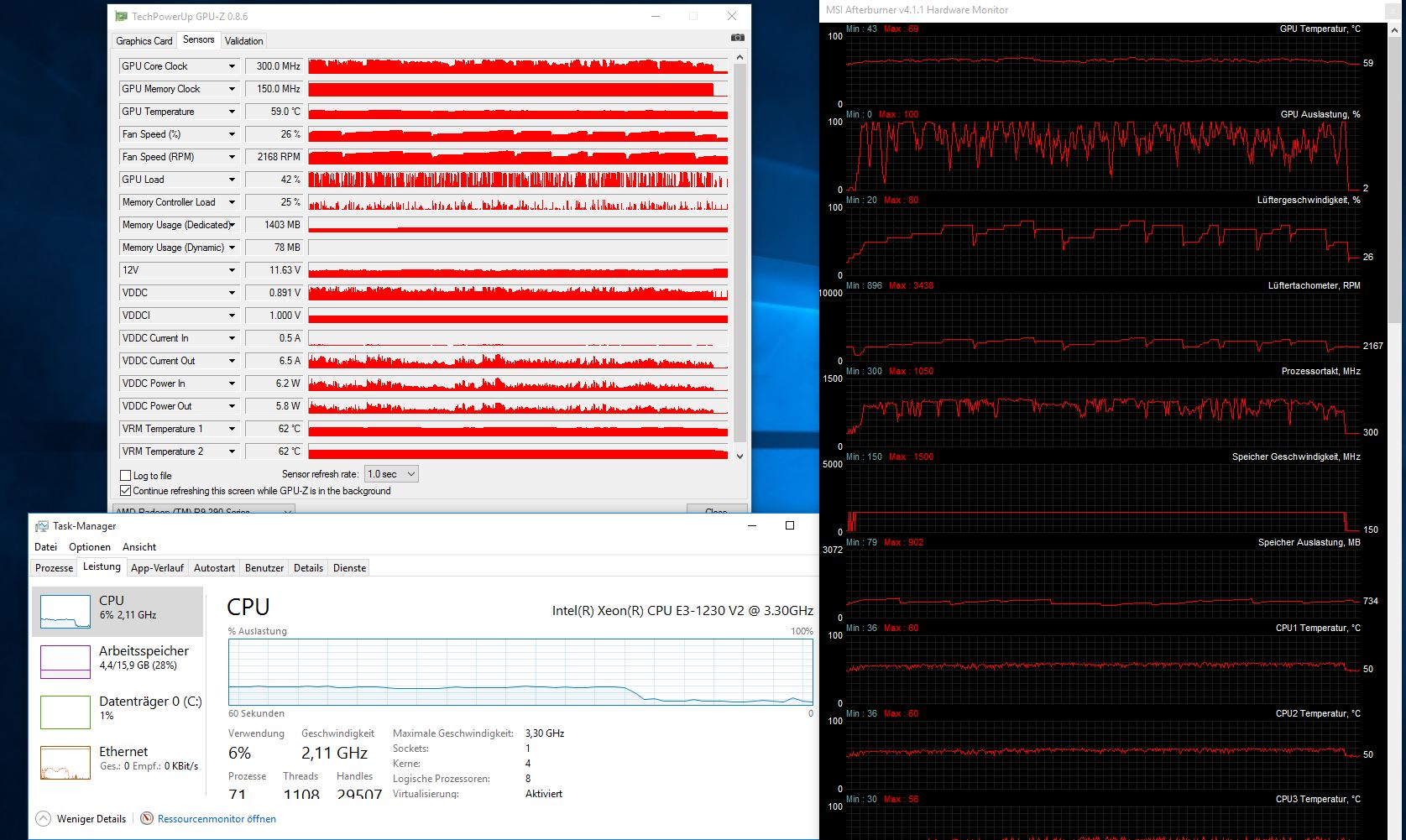Screen dimensions: 1406x840
Task: Click the 'Speicher Auslastung, MB' graph label
Action: click(1309, 543)
